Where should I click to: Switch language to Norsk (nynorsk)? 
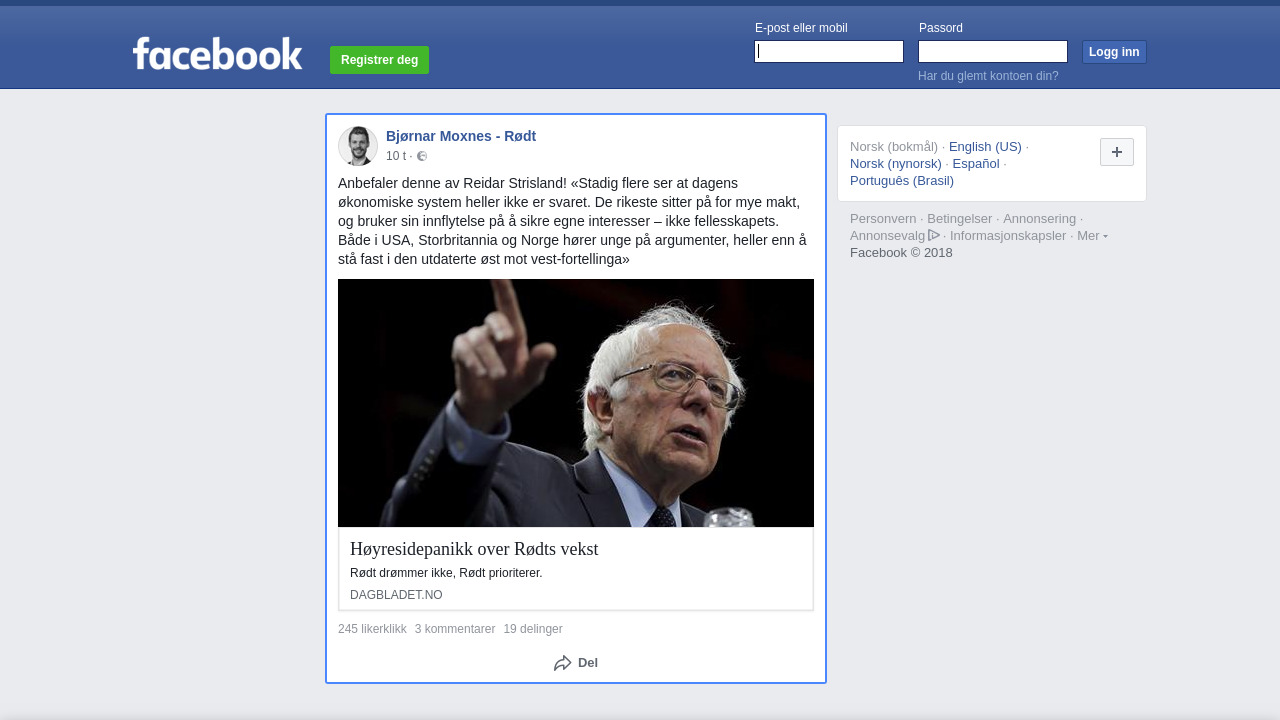[x=896, y=164]
